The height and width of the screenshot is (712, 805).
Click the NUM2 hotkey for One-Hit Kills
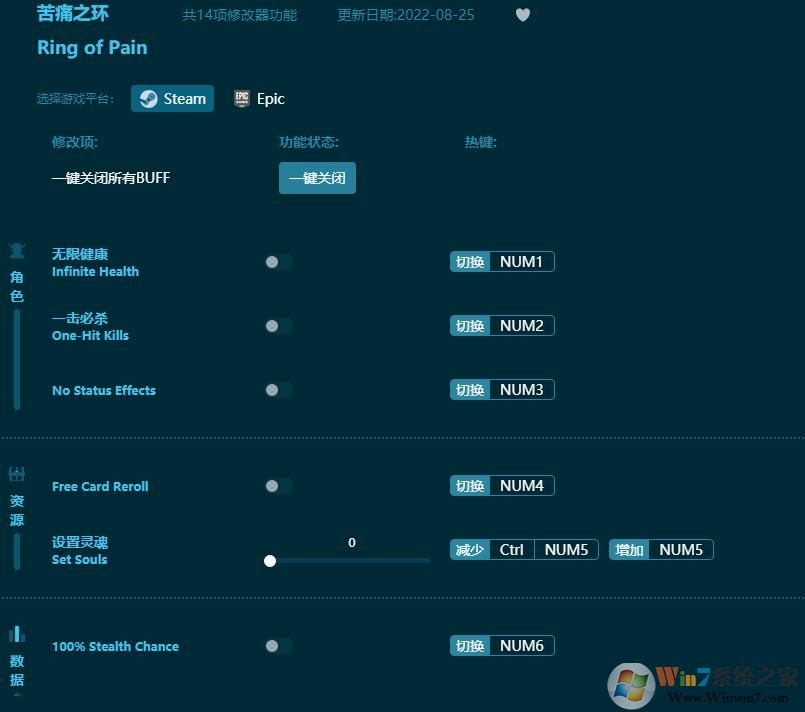[522, 325]
